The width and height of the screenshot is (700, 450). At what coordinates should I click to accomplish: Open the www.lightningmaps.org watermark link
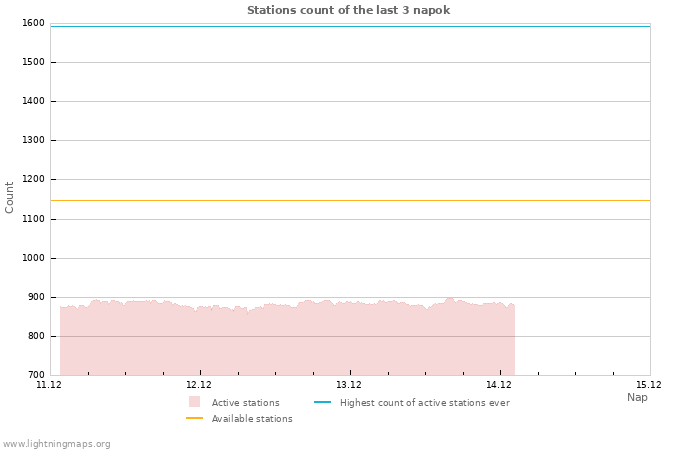[x=57, y=444]
